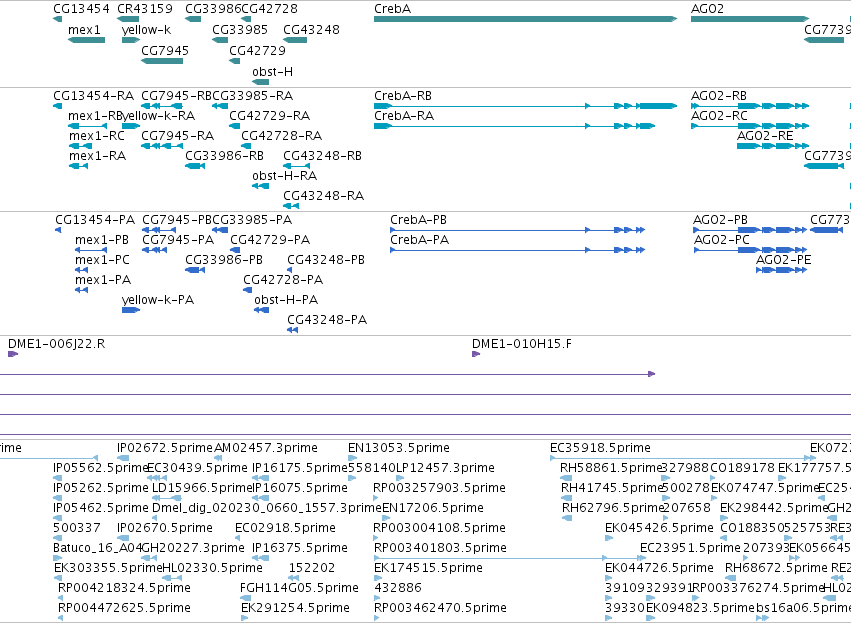Open the AGO2-RB transcript label
The image size is (851, 623).
[x=719, y=96]
